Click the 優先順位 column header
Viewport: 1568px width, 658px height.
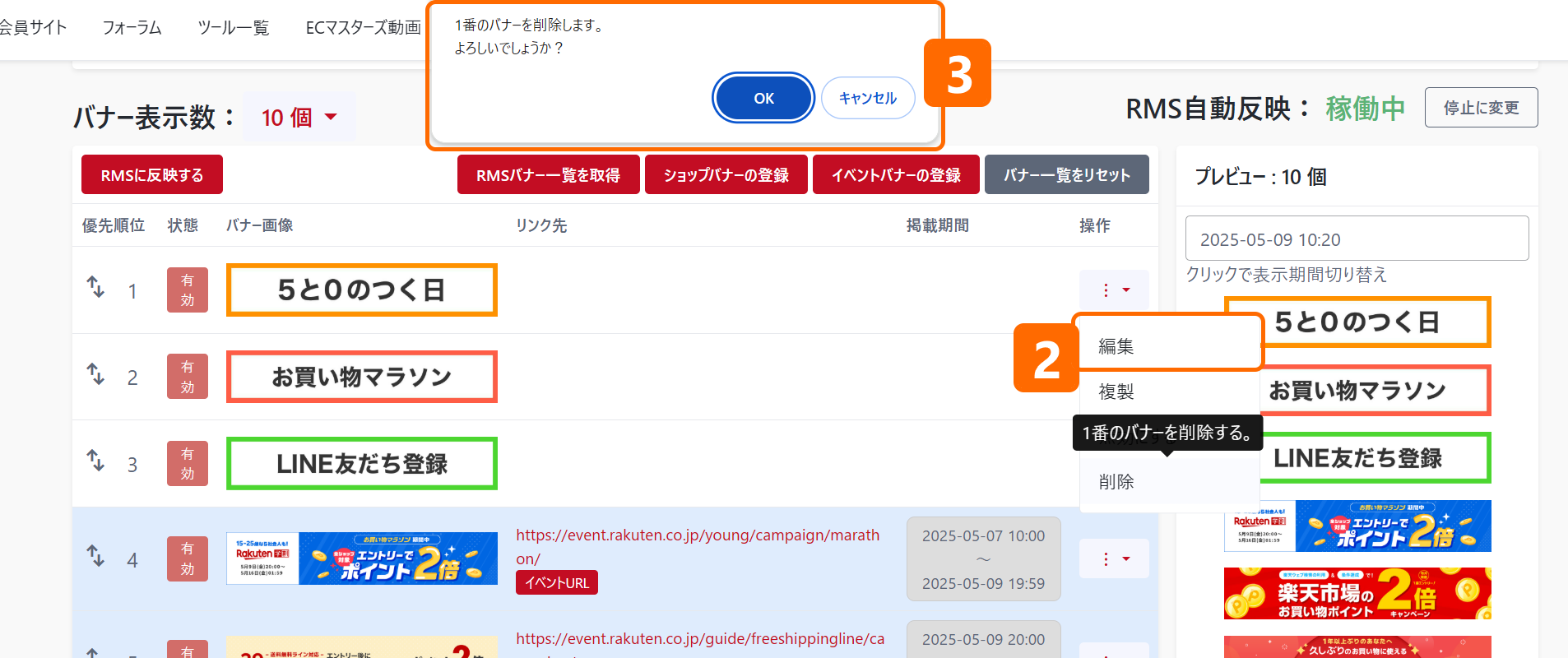point(114,225)
